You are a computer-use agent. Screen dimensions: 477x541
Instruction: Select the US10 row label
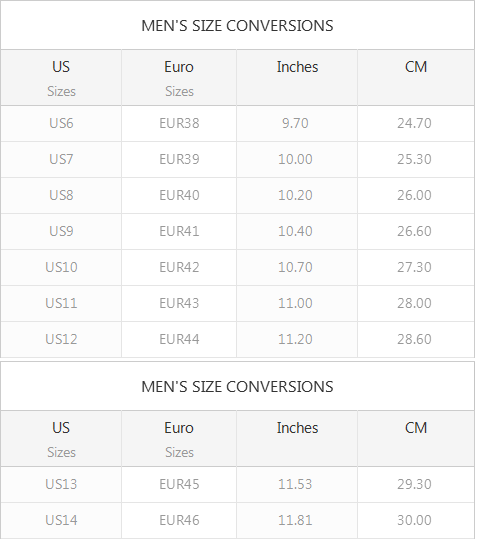(61, 267)
